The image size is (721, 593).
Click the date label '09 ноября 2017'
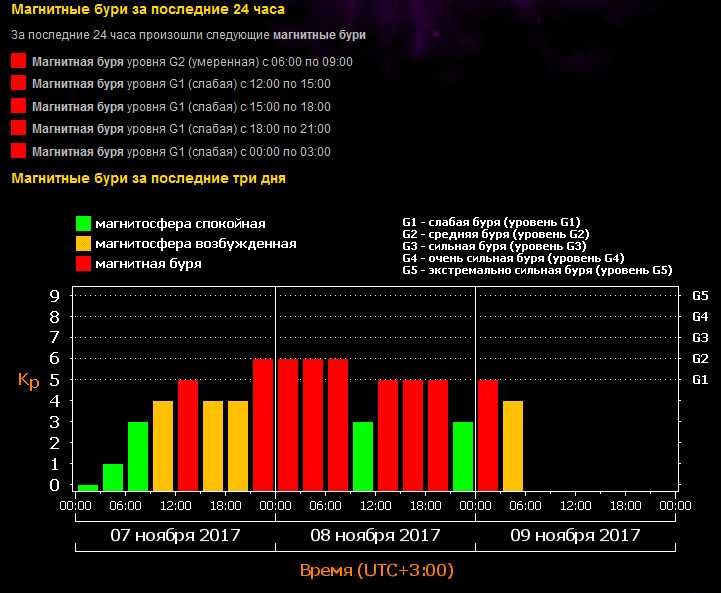click(x=575, y=535)
